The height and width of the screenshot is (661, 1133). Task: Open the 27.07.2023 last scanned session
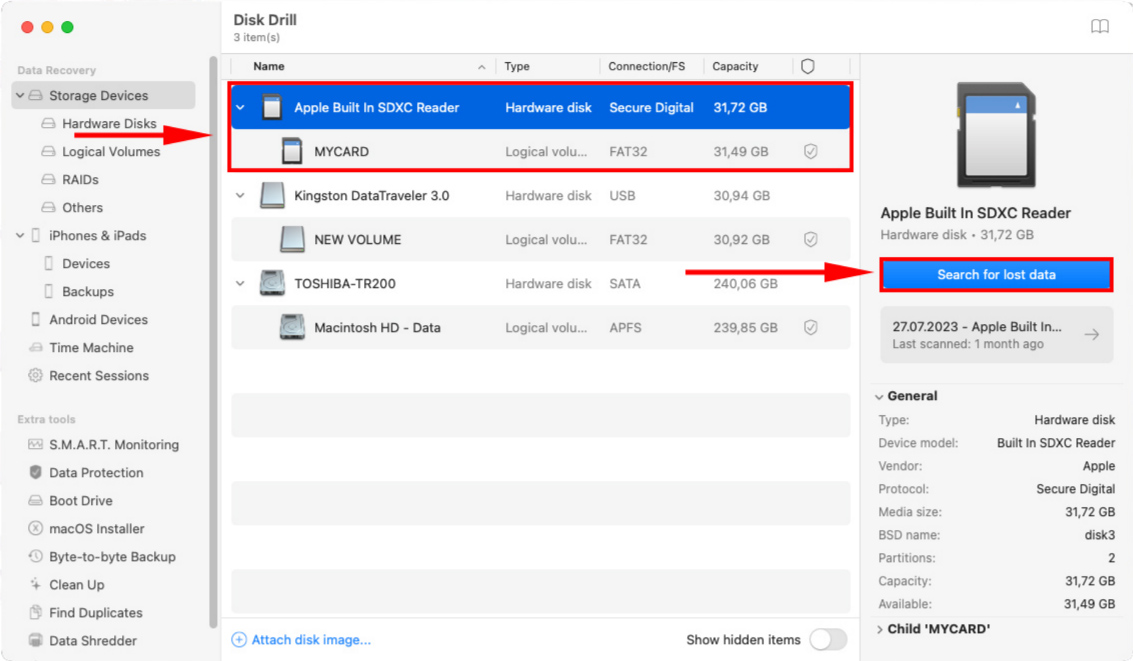(x=996, y=334)
